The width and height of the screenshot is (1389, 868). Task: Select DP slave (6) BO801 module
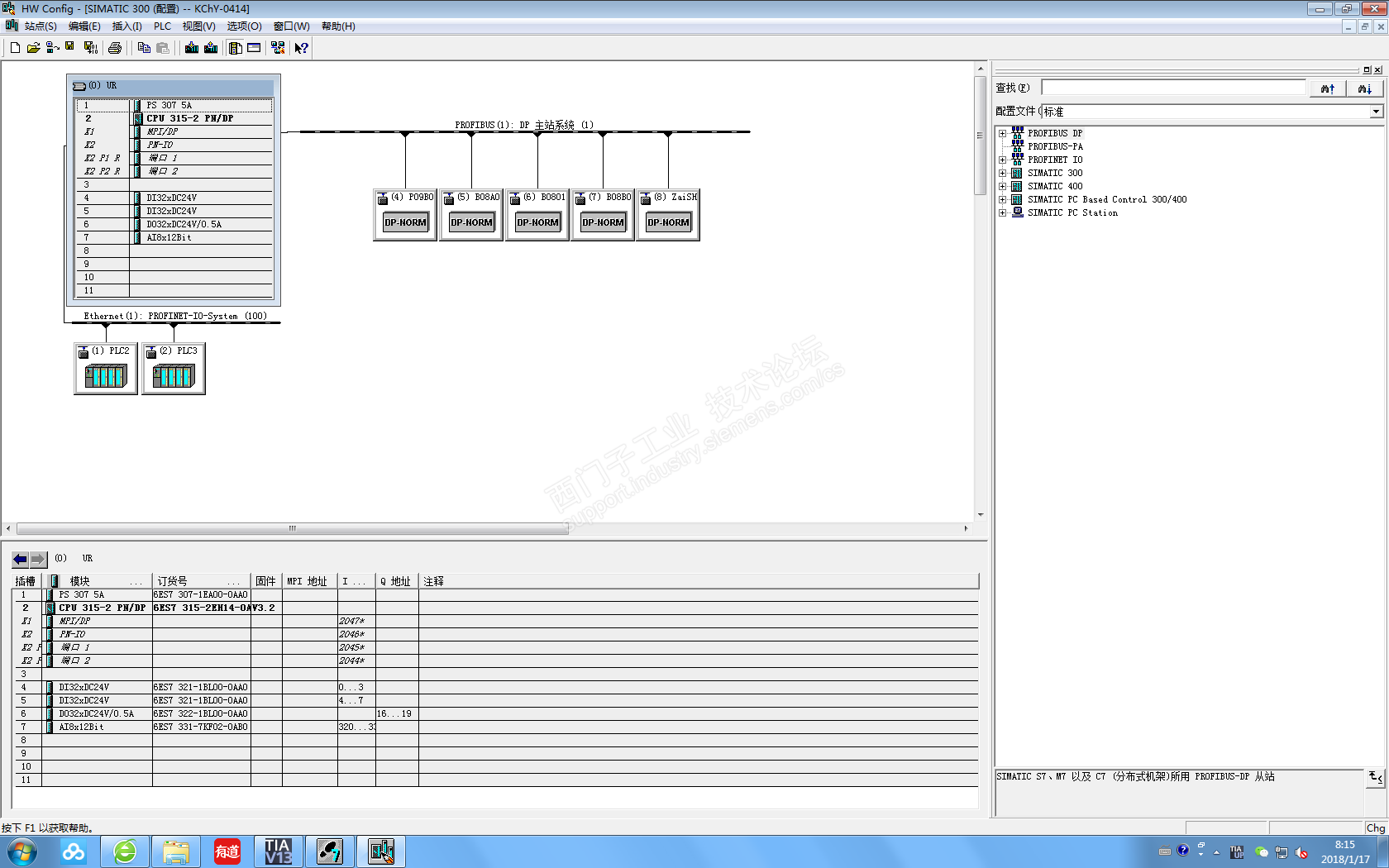point(537,214)
